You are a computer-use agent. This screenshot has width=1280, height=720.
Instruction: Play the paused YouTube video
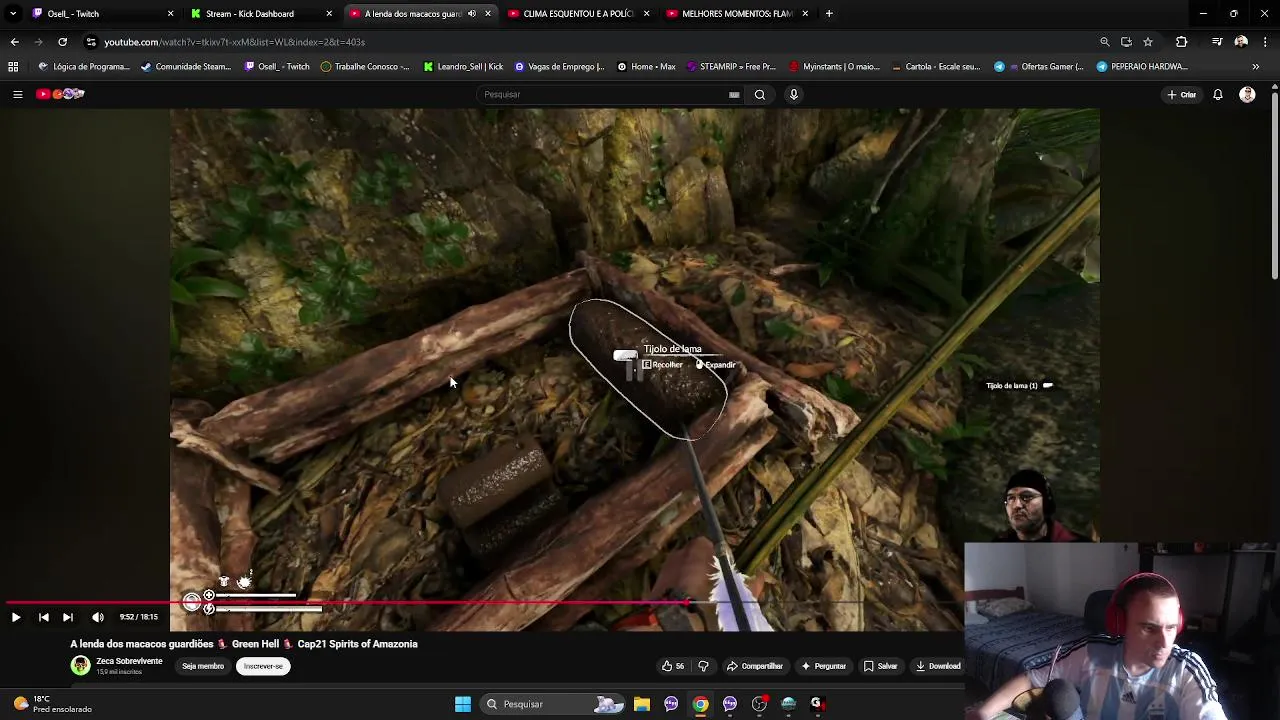[16, 617]
